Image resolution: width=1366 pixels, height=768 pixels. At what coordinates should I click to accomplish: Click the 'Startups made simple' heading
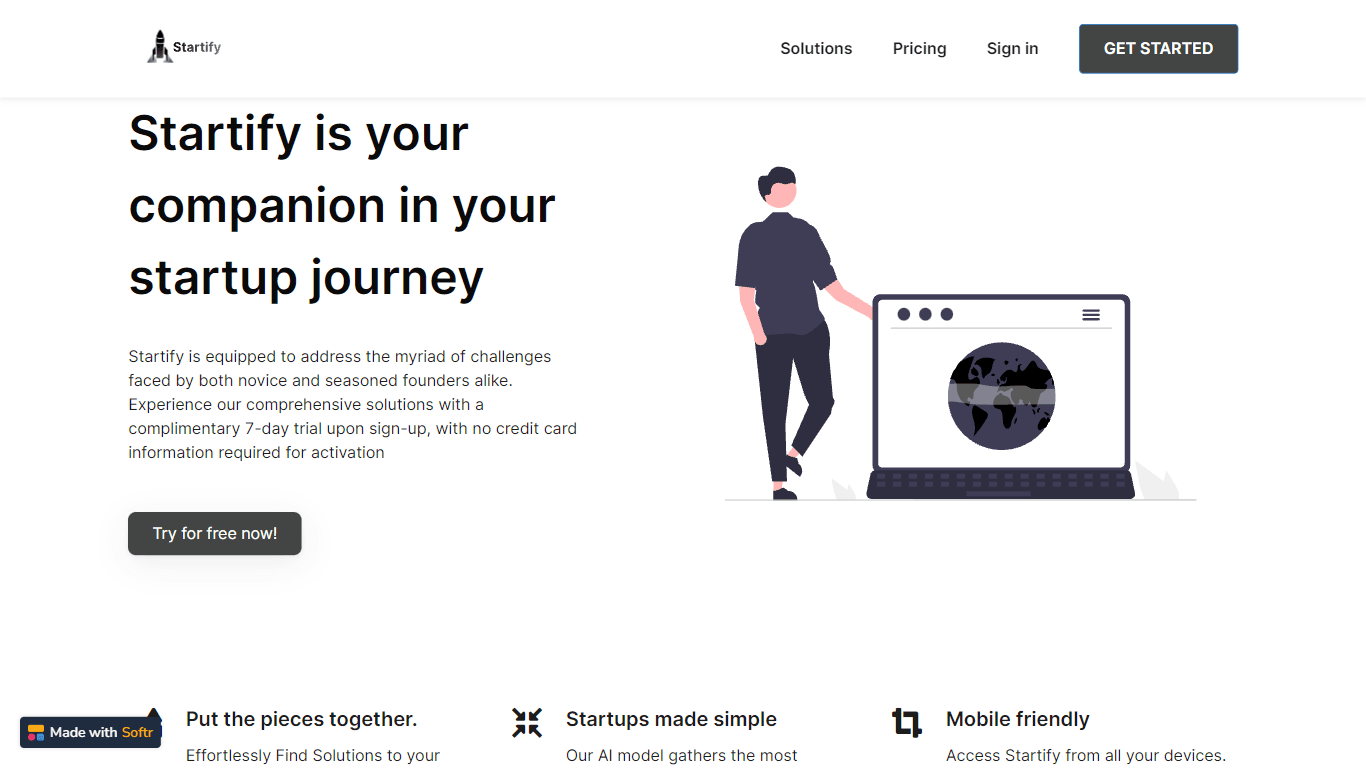pyautogui.click(x=671, y=719)
